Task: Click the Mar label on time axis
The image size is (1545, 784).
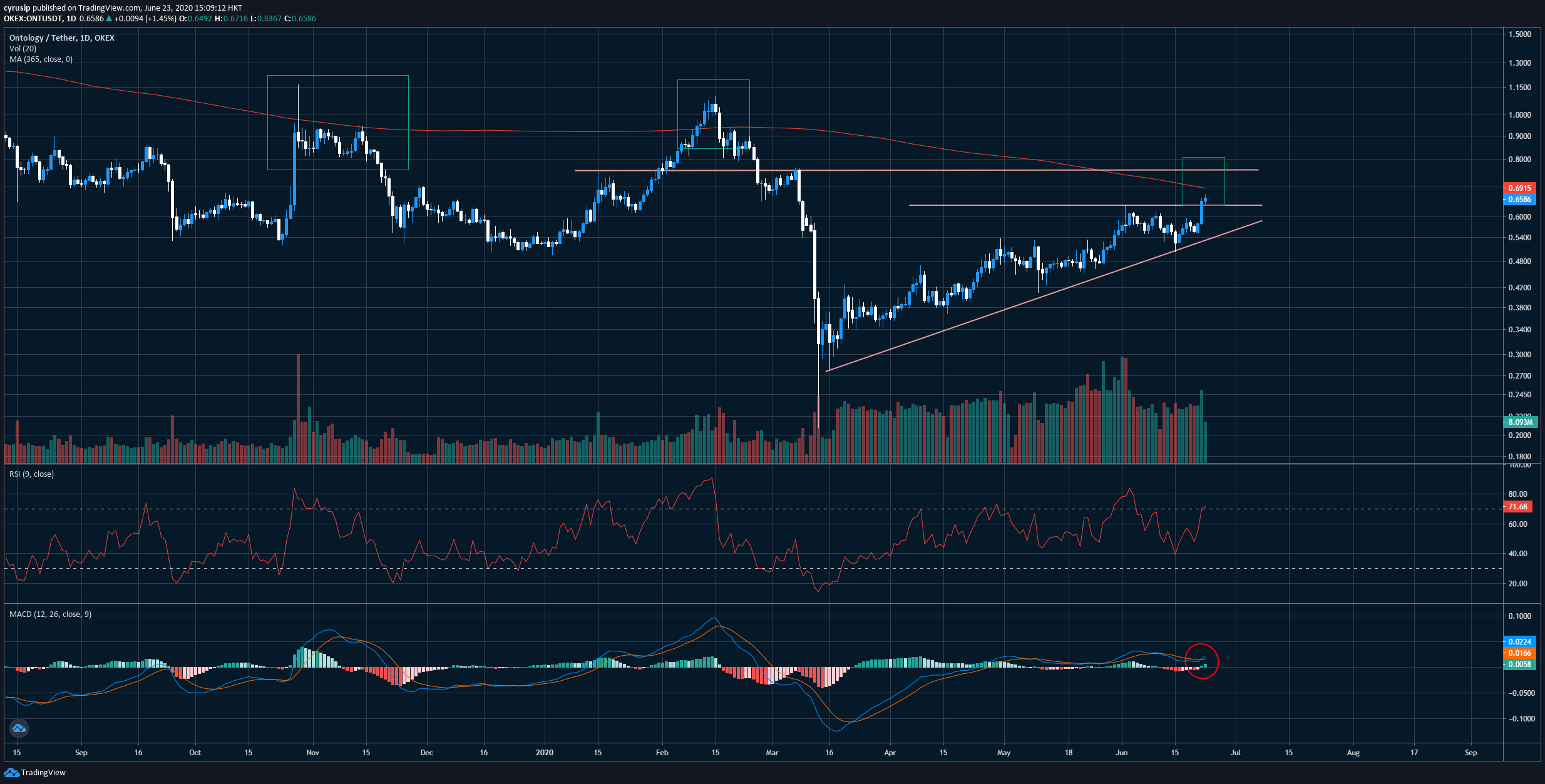Action: coord(772,753)
